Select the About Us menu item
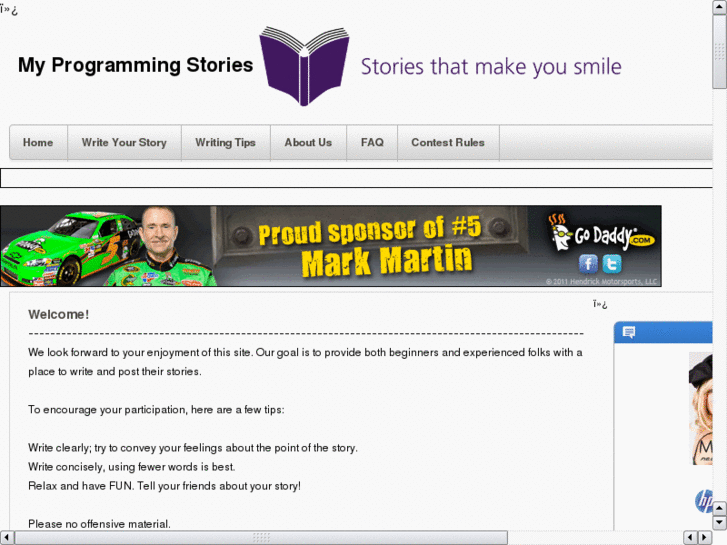Screen dimensions: 727x545 point(308,142)
